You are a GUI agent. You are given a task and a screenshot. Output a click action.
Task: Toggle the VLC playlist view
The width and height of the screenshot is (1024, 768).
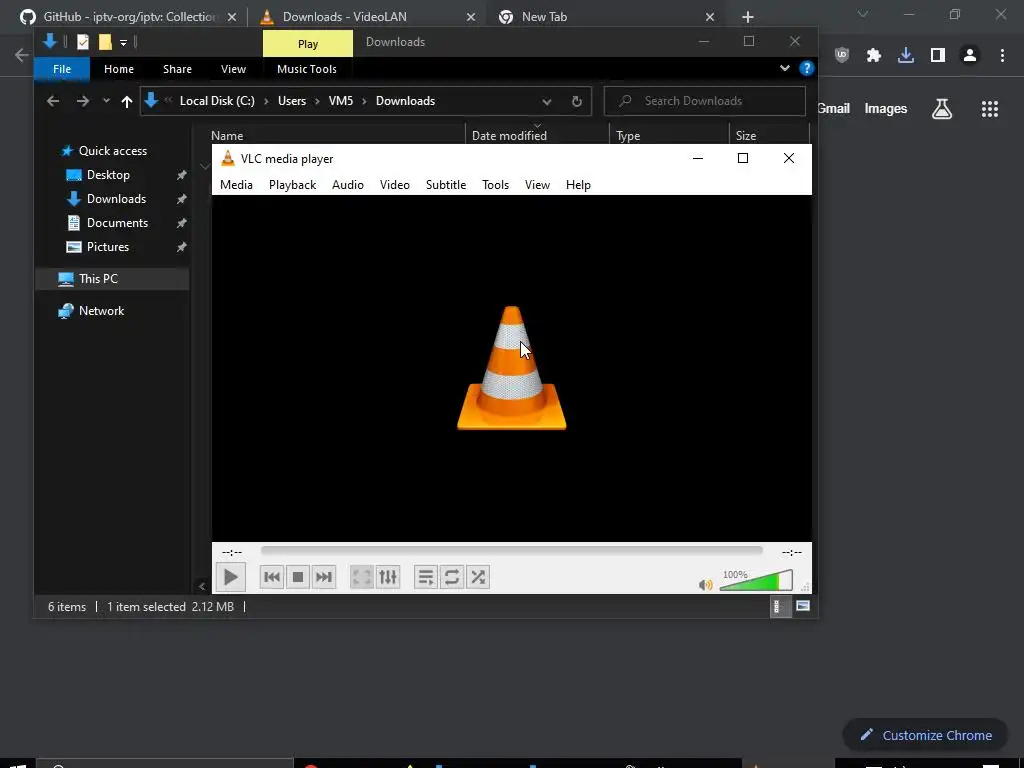click(x=426, y=577)
